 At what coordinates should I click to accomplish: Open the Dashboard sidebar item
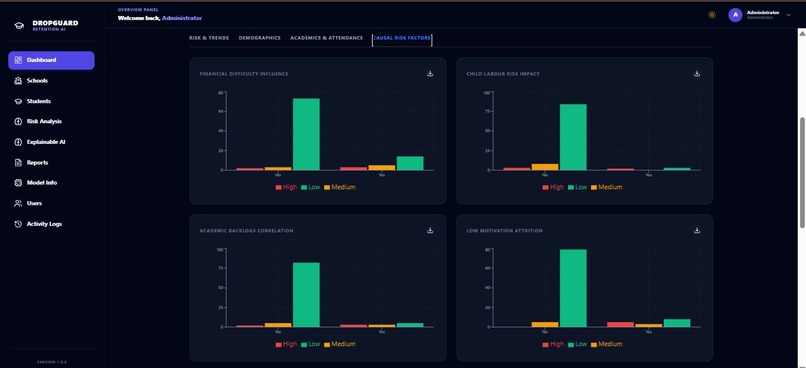(x=51, y=60)
